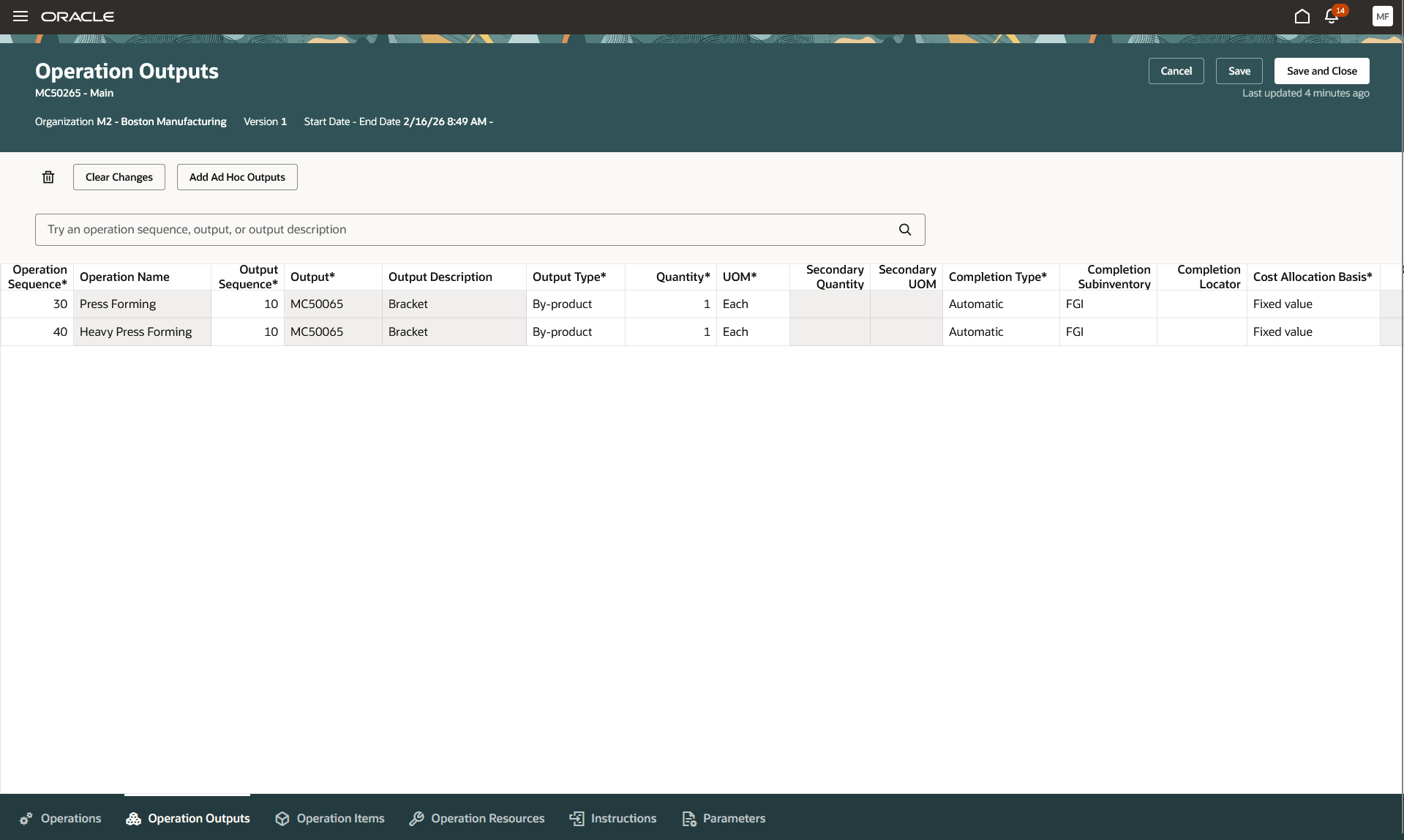This screenshot has width=1404, height=840.
Task: Run search with the magnifier icon
Action: pos(904,229)
